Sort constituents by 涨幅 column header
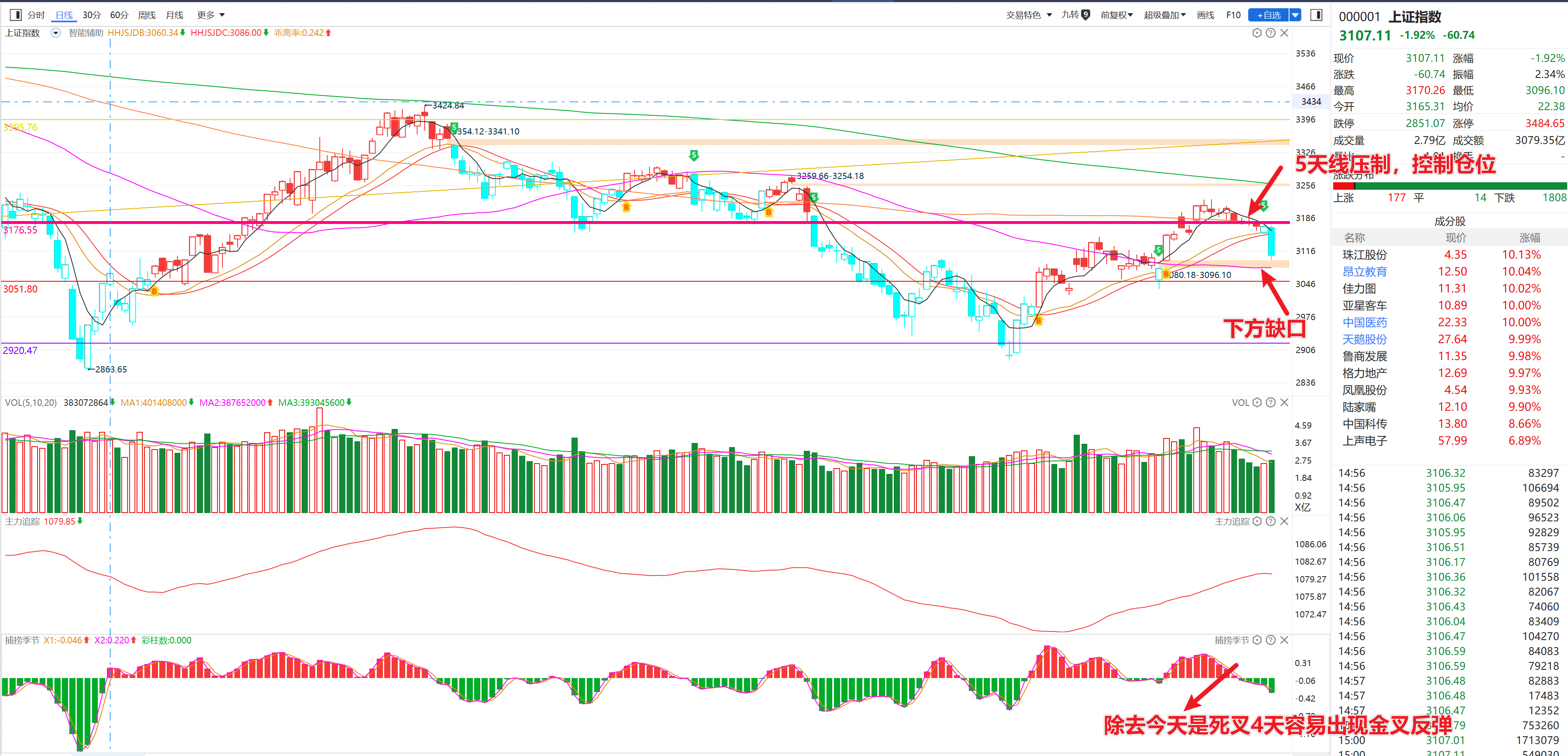The width and height of the screenshot is (1568, 756). click(x=1529, y=238)
